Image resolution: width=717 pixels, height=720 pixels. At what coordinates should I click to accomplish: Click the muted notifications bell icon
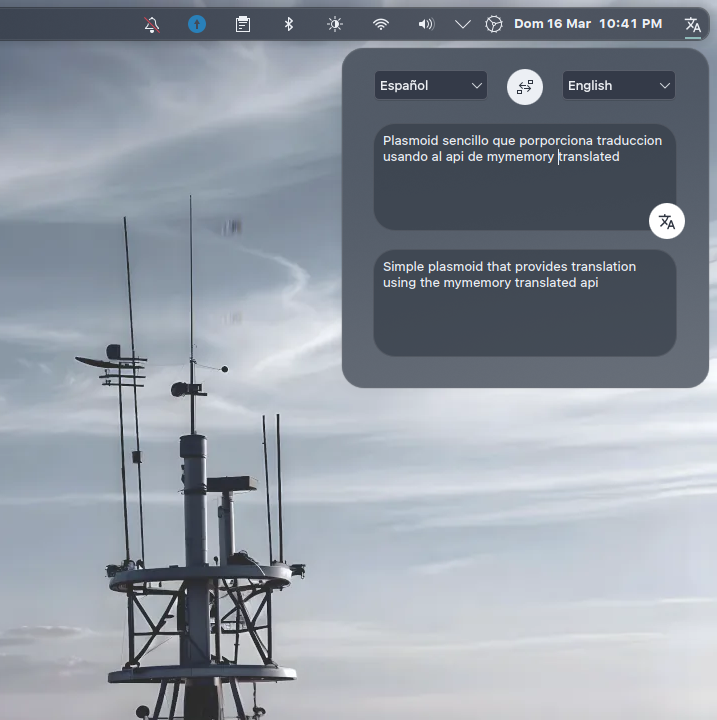152,24
